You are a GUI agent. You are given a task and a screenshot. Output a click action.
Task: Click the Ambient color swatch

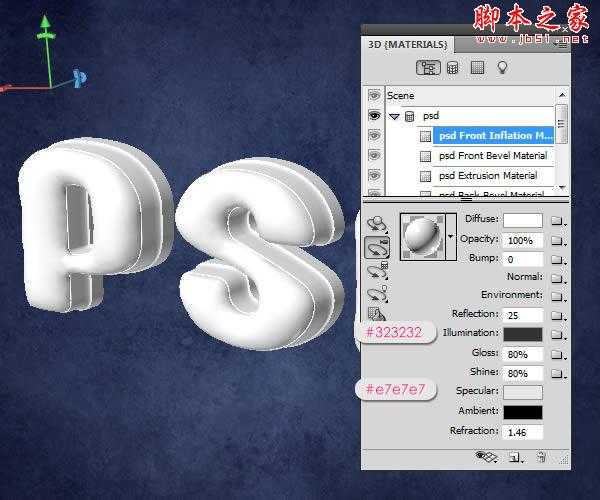click(x=523, y=412)
